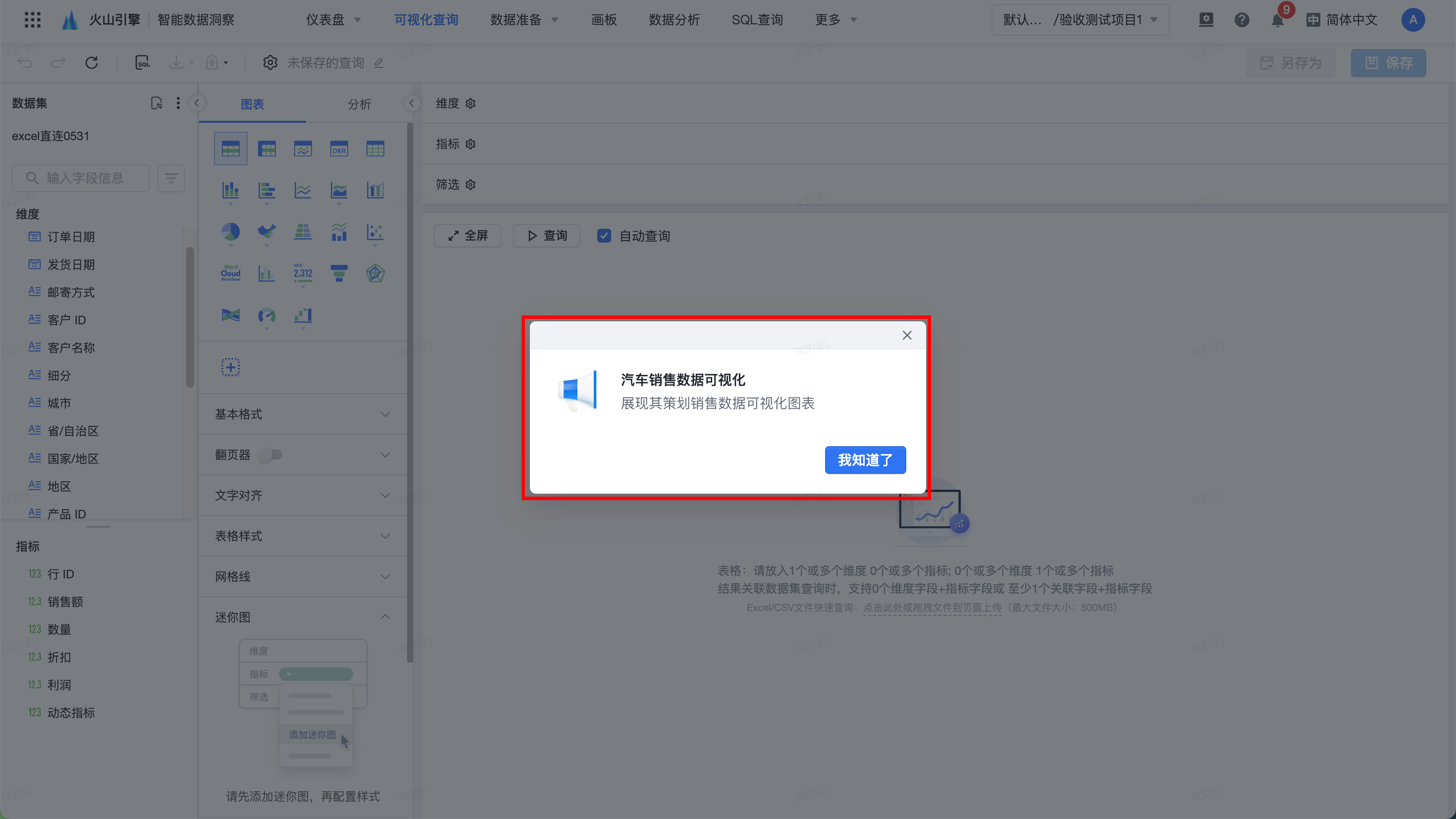Open the SQL查询 menu item
Image resolution: width=1456 pixels, height=819 pixels.
point(757,20)
